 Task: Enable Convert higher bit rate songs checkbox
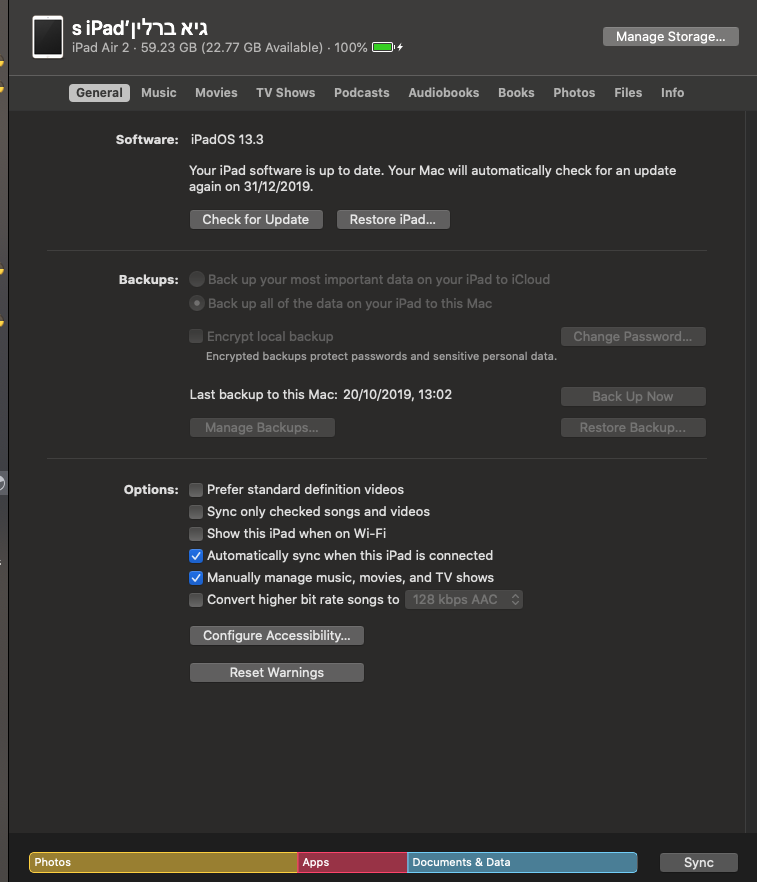point(196,600)
